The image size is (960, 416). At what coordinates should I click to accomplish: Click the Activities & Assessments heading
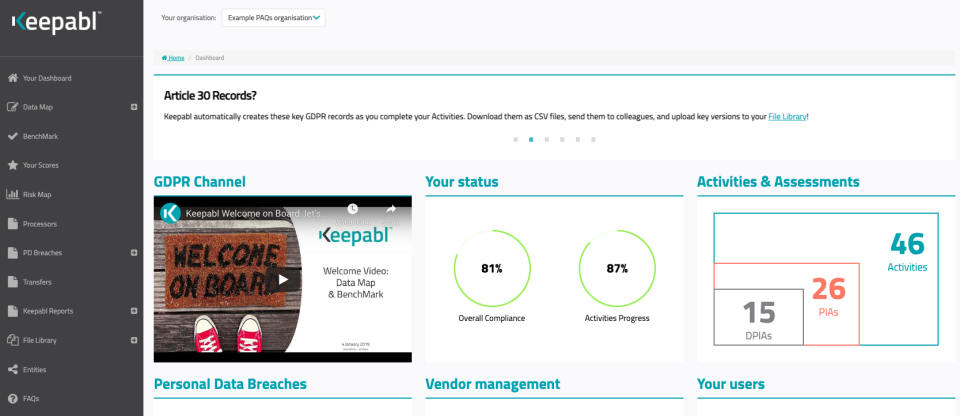[x=778, y=182]
